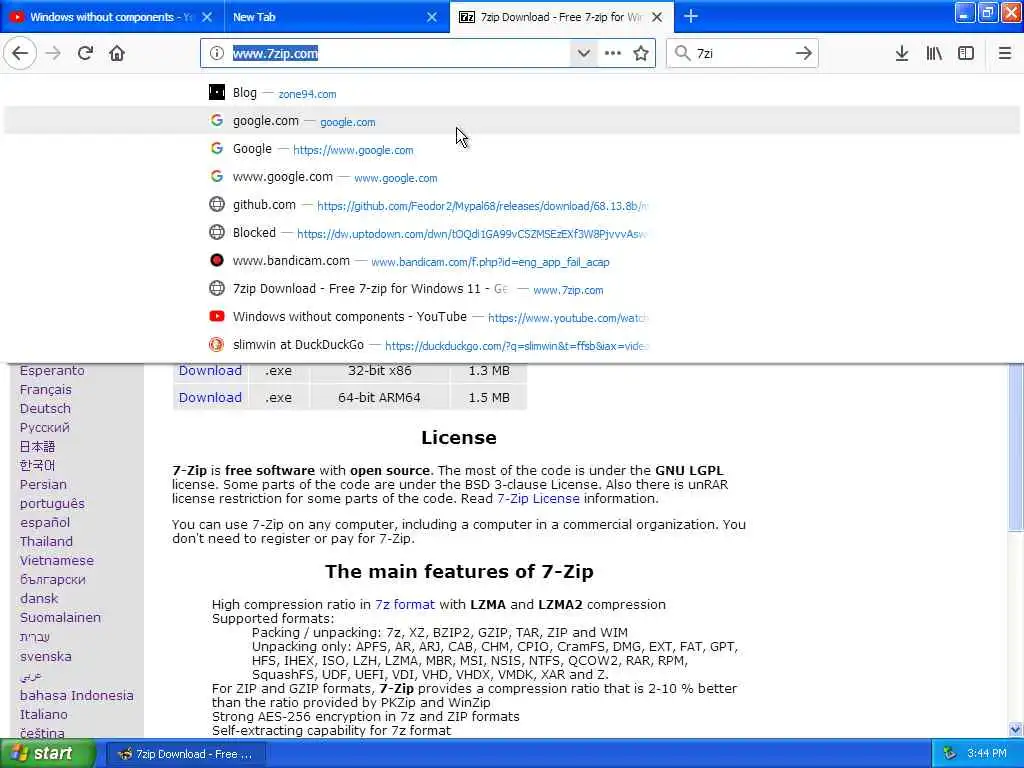Download the 64-bit ARM64 .exe
The image size is (1024, 768).
(x=210, y=397)
